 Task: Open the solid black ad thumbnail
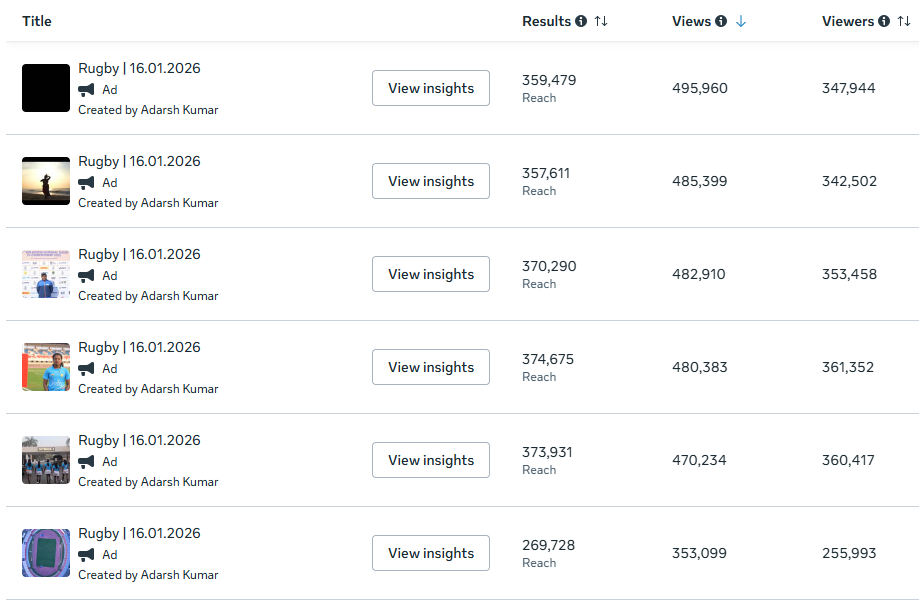(x=46, y=88)
